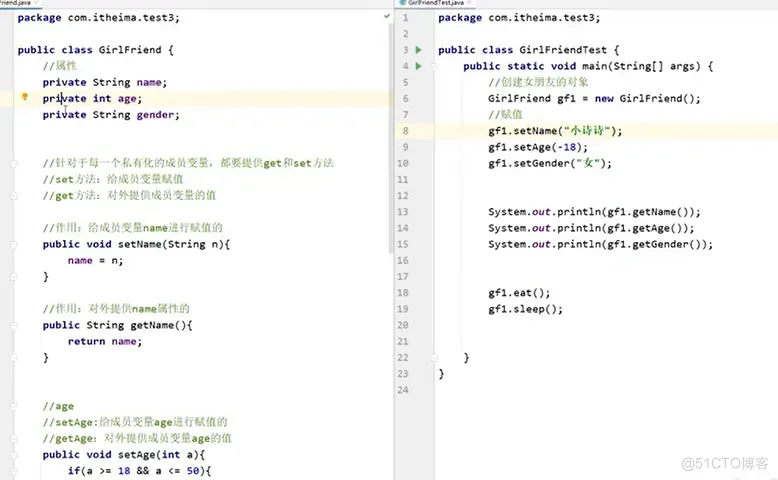Screen dimensions: 778x480
Task: Click comment '//getAge: 对外提供成员变量age的值'
Action: click(137, 438)
